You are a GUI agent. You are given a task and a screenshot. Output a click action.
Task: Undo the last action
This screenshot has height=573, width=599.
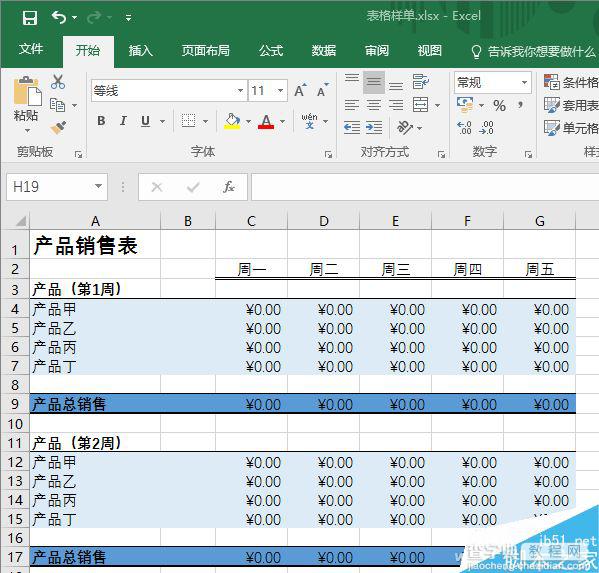(59, 17)
